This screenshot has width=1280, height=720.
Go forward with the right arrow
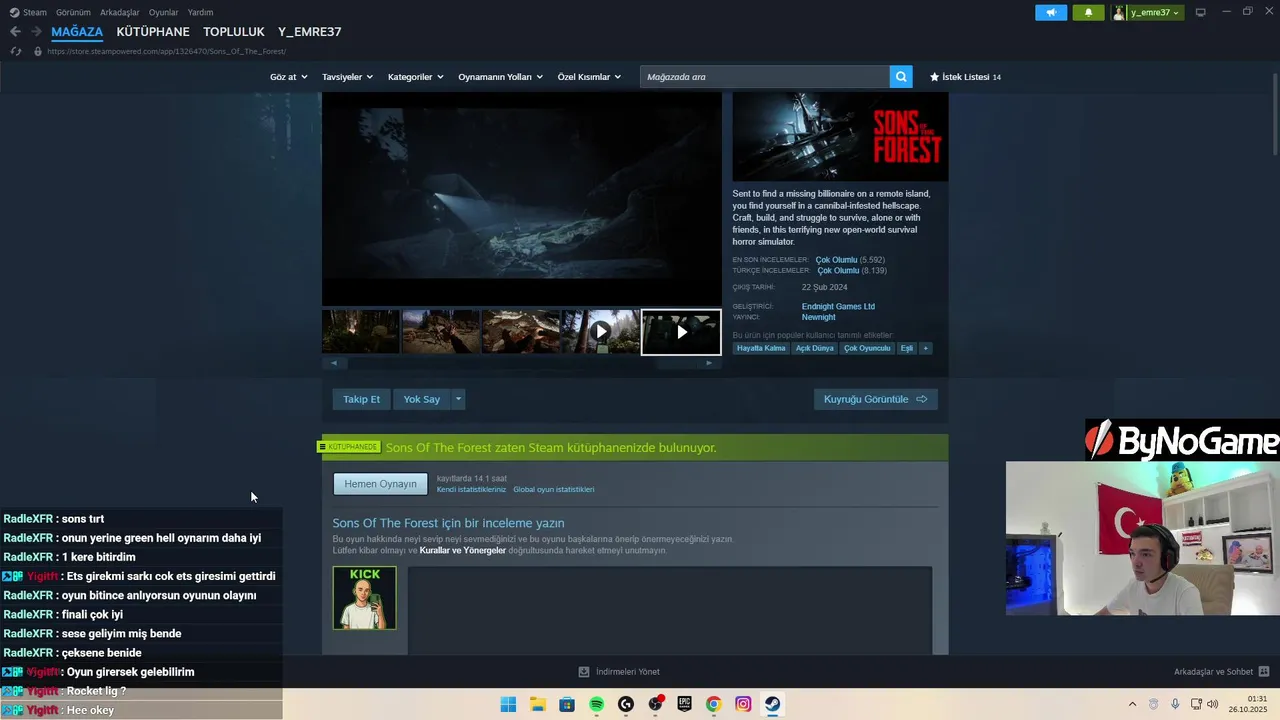coord(36,32)
